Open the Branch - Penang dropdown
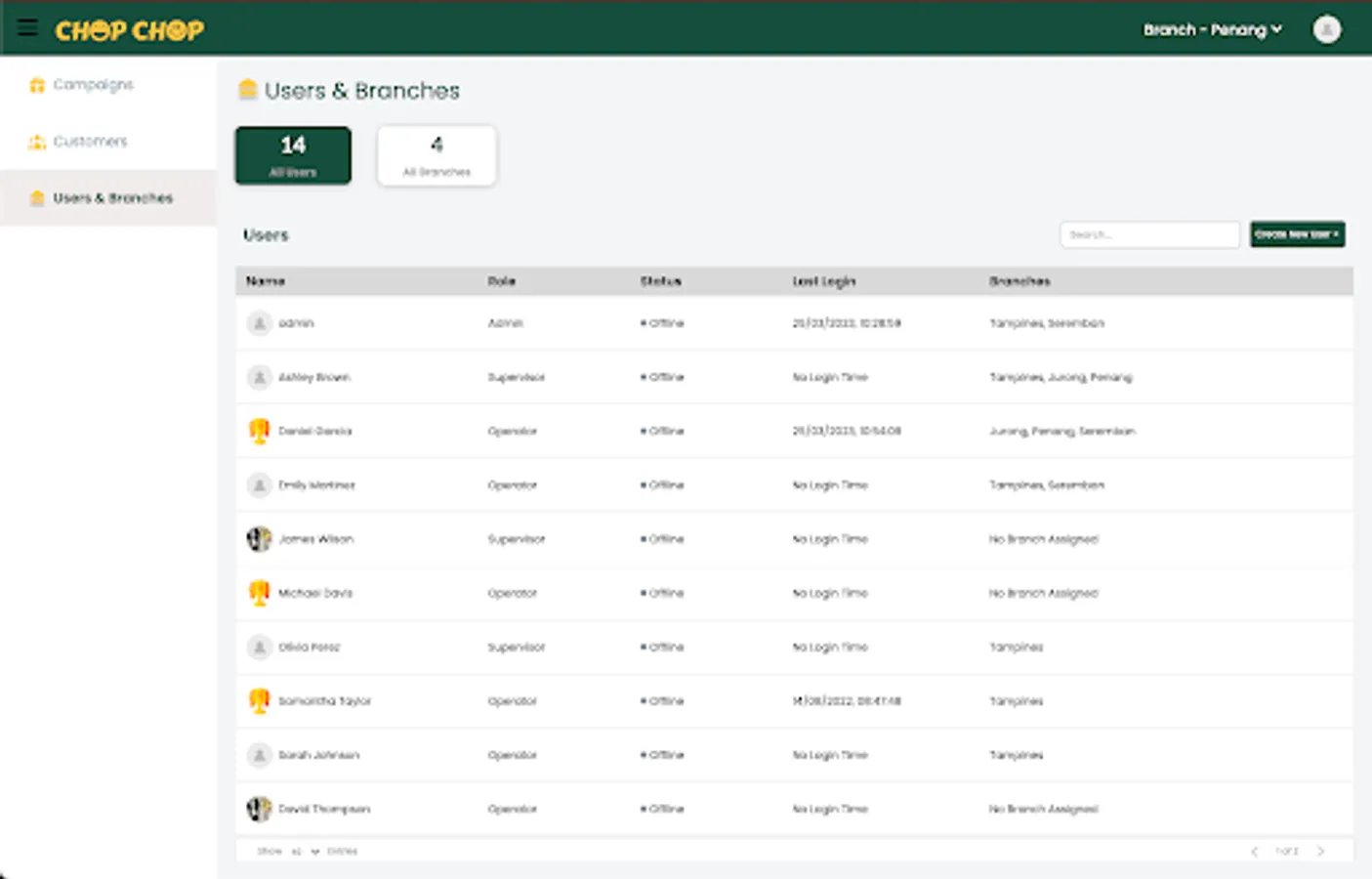1372x879 pixels. [x=1213, y=30]
